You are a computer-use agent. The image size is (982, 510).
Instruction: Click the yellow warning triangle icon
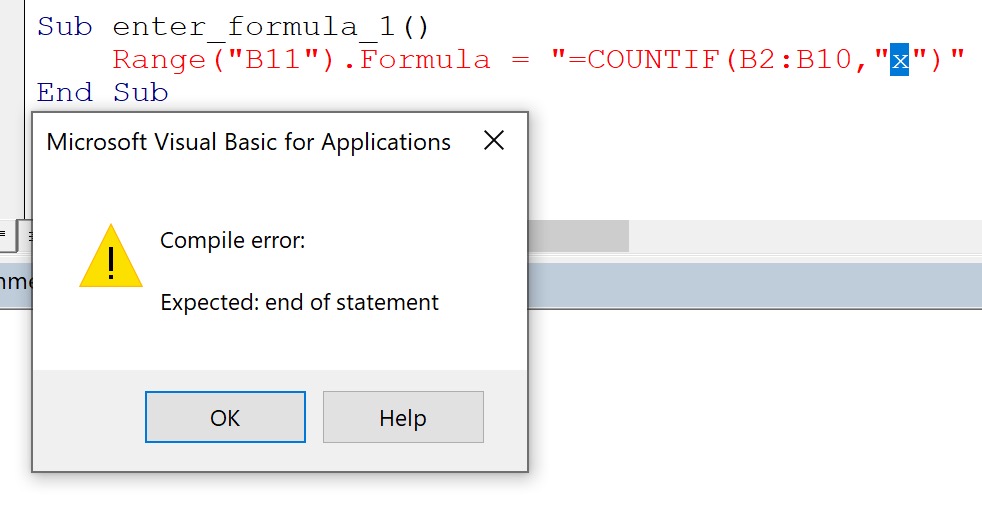coord(111,257)
